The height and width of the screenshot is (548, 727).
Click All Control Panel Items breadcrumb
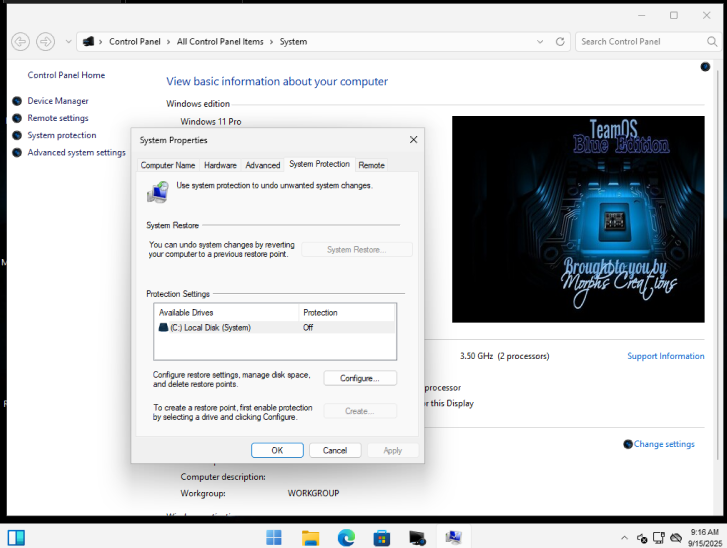(220, 42)
